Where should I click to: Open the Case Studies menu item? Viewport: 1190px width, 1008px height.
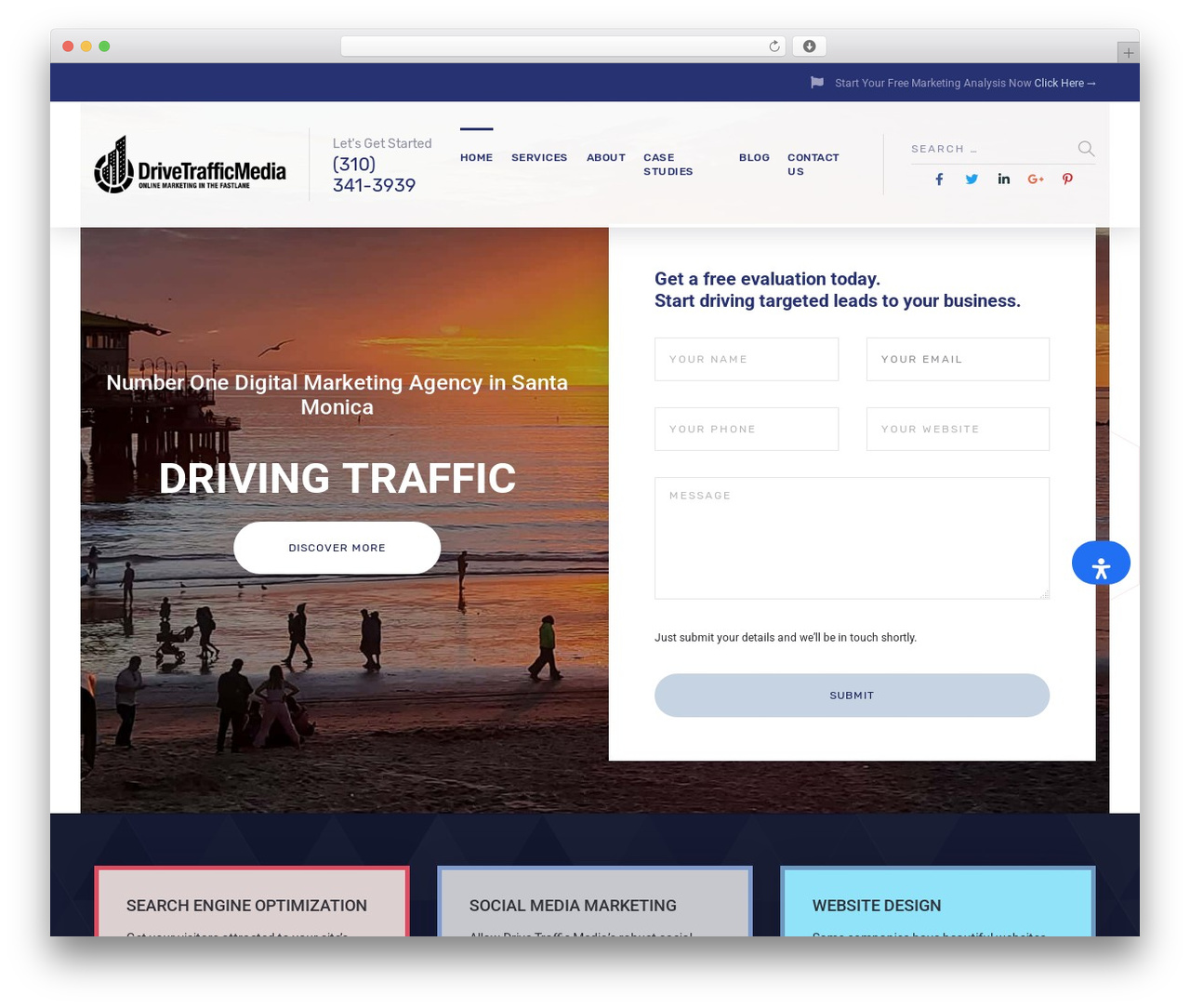[x=668, y=165]
